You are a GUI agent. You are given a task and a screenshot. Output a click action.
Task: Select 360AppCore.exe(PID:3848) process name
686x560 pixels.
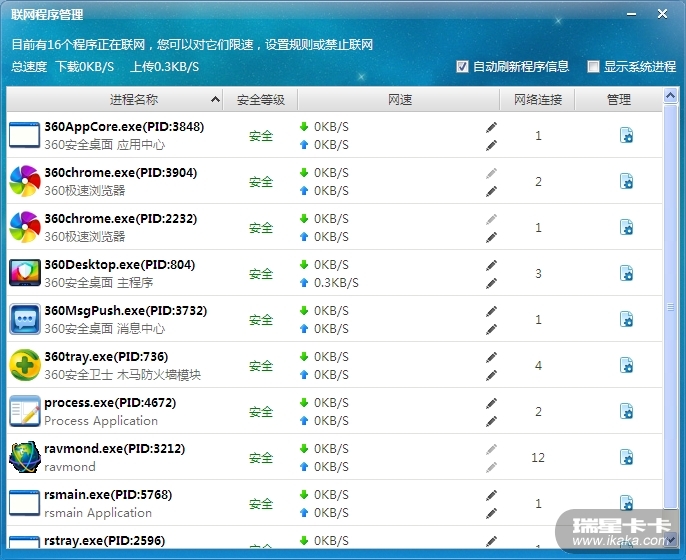click(124, 126)
